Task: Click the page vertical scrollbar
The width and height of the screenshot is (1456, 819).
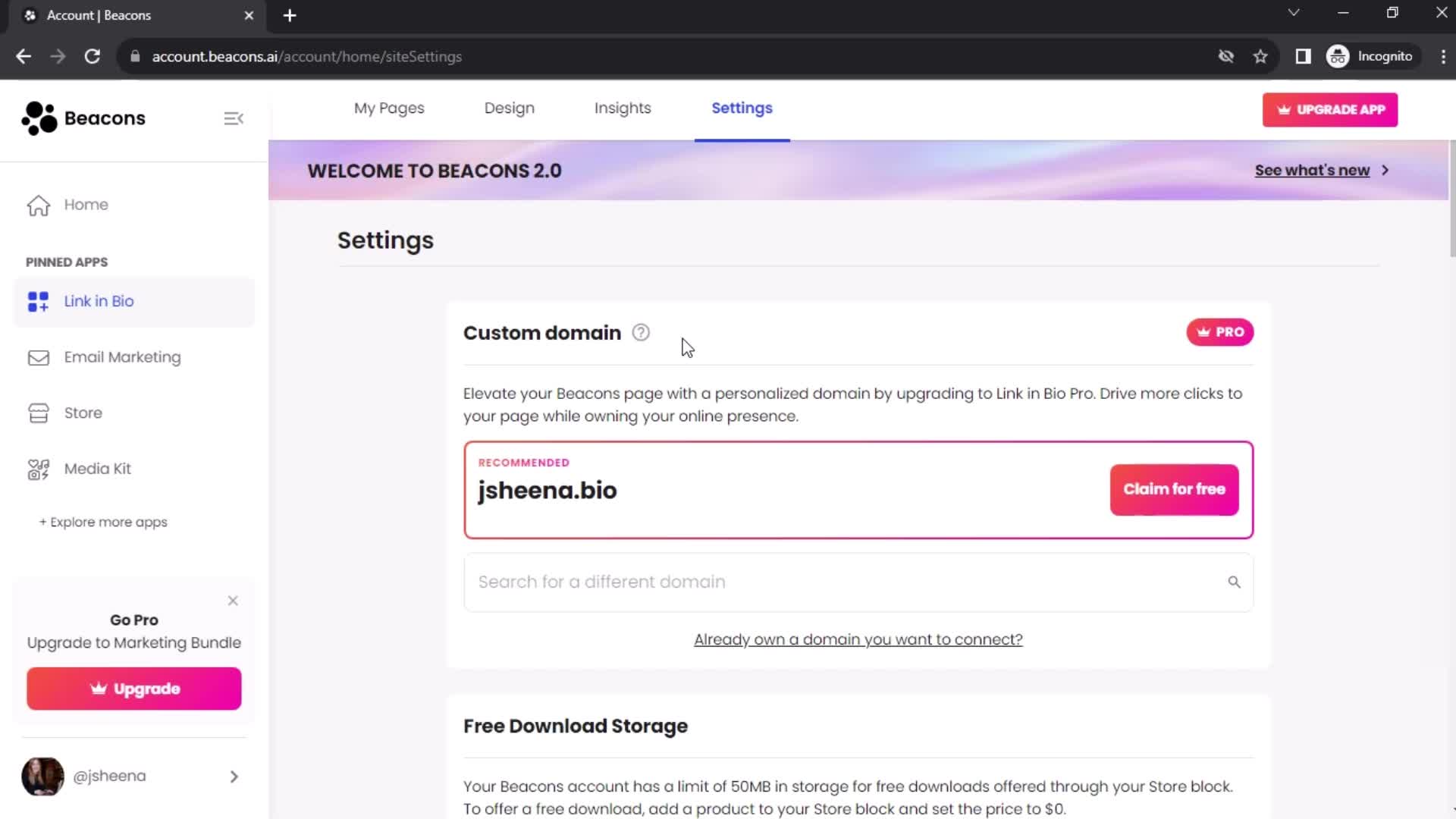Action: point(1452,199)
